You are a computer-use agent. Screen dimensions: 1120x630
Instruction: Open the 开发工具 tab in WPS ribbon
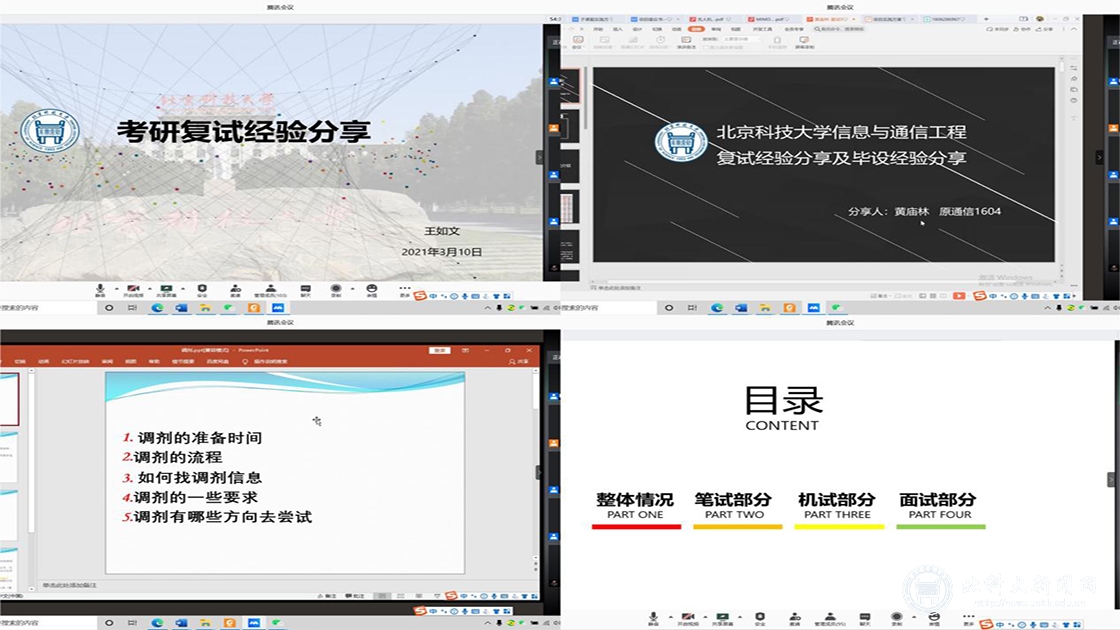(762, 29)
